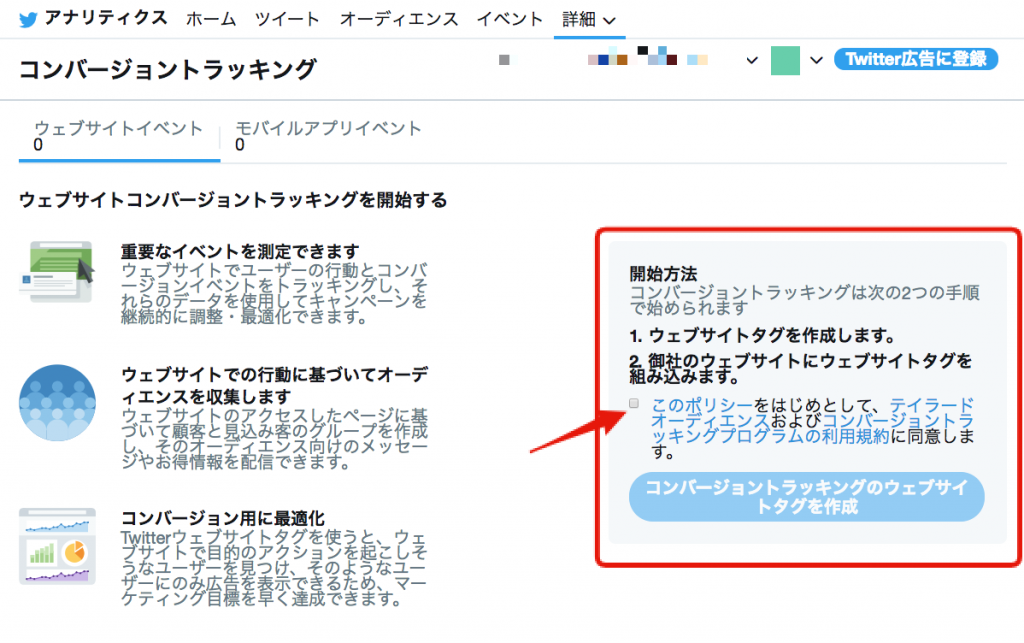Open the オーディエンス menu item
This screenshot has width=1024, height=643.
(399, 20)
